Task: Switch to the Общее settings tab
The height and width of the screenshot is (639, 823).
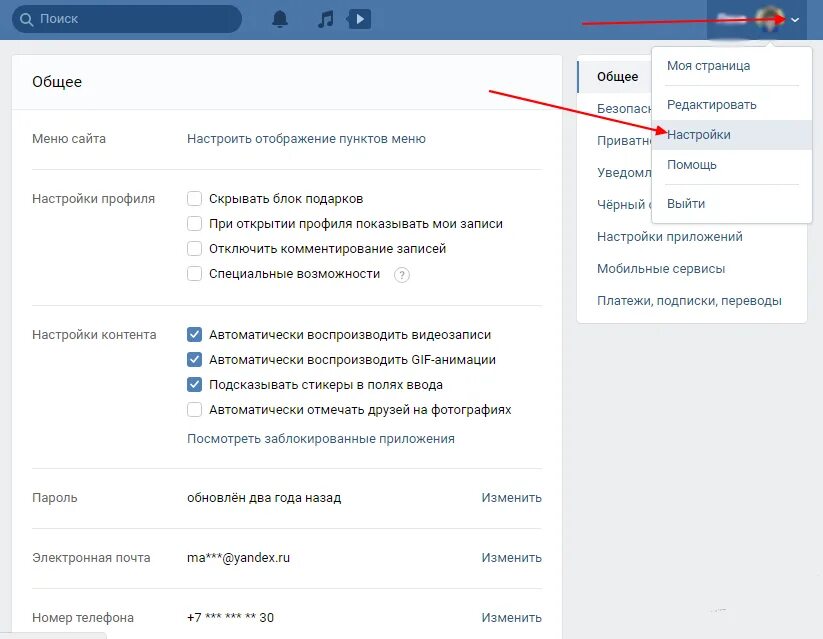Action: 617,77
